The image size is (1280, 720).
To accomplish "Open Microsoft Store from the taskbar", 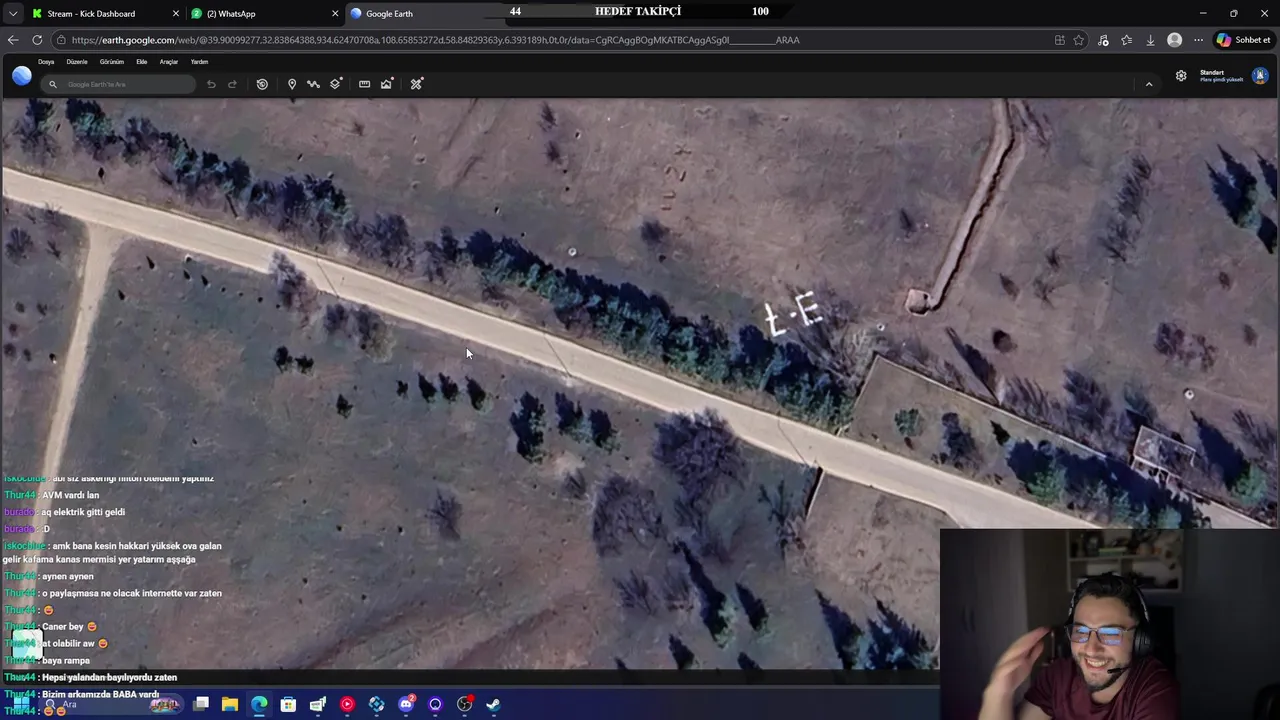I will pyautogui.click(x=288, y=704).
